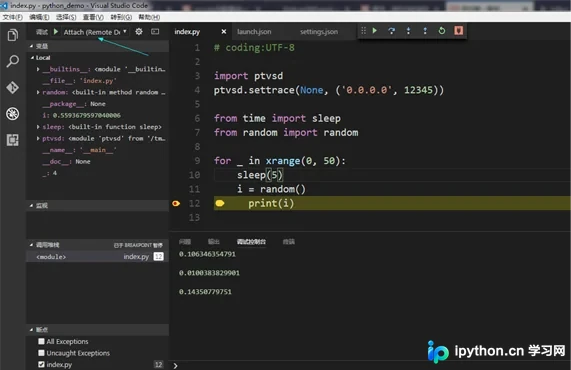This screenshot has width=571, height=370.
Task: Open the Help menu
Action: pos(149,17)
